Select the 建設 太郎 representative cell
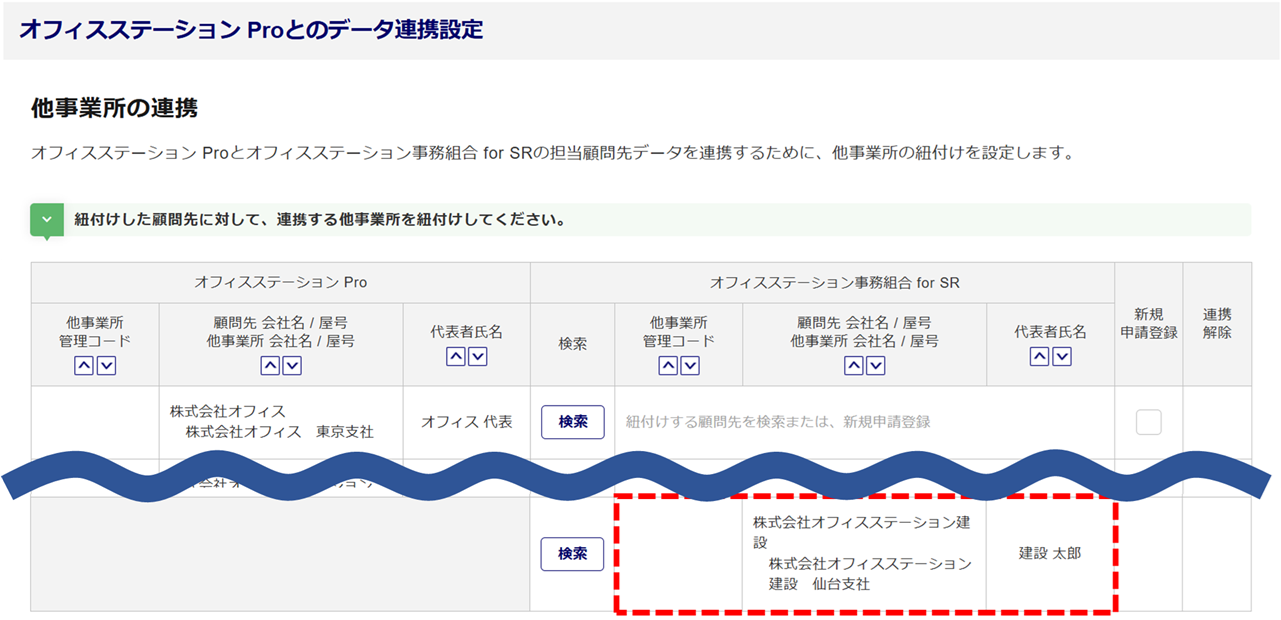The width and height of the screenshot is (1281, 620). (1049, 553)
